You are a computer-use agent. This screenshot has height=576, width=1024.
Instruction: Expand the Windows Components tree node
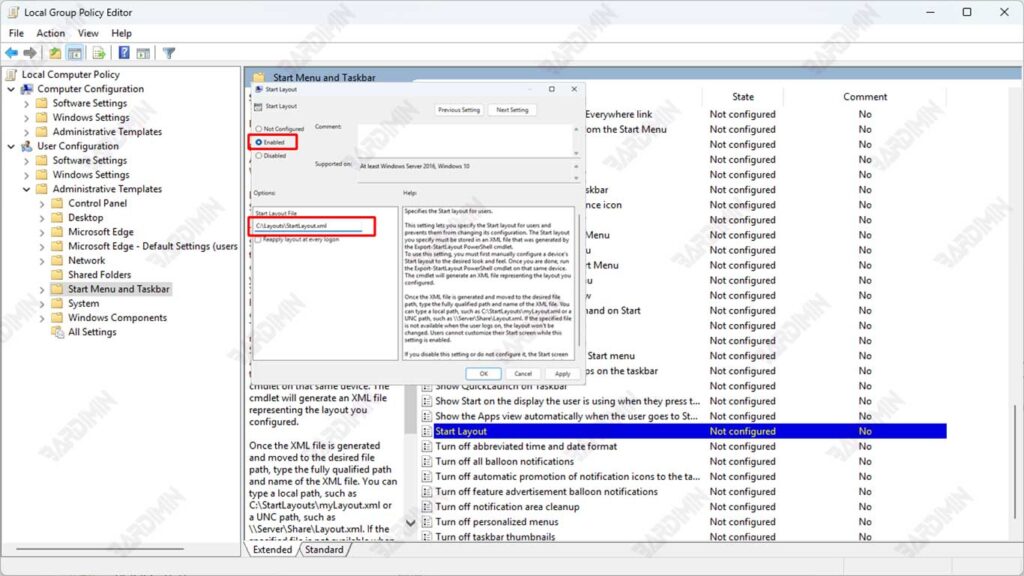(x=42, y=318)
